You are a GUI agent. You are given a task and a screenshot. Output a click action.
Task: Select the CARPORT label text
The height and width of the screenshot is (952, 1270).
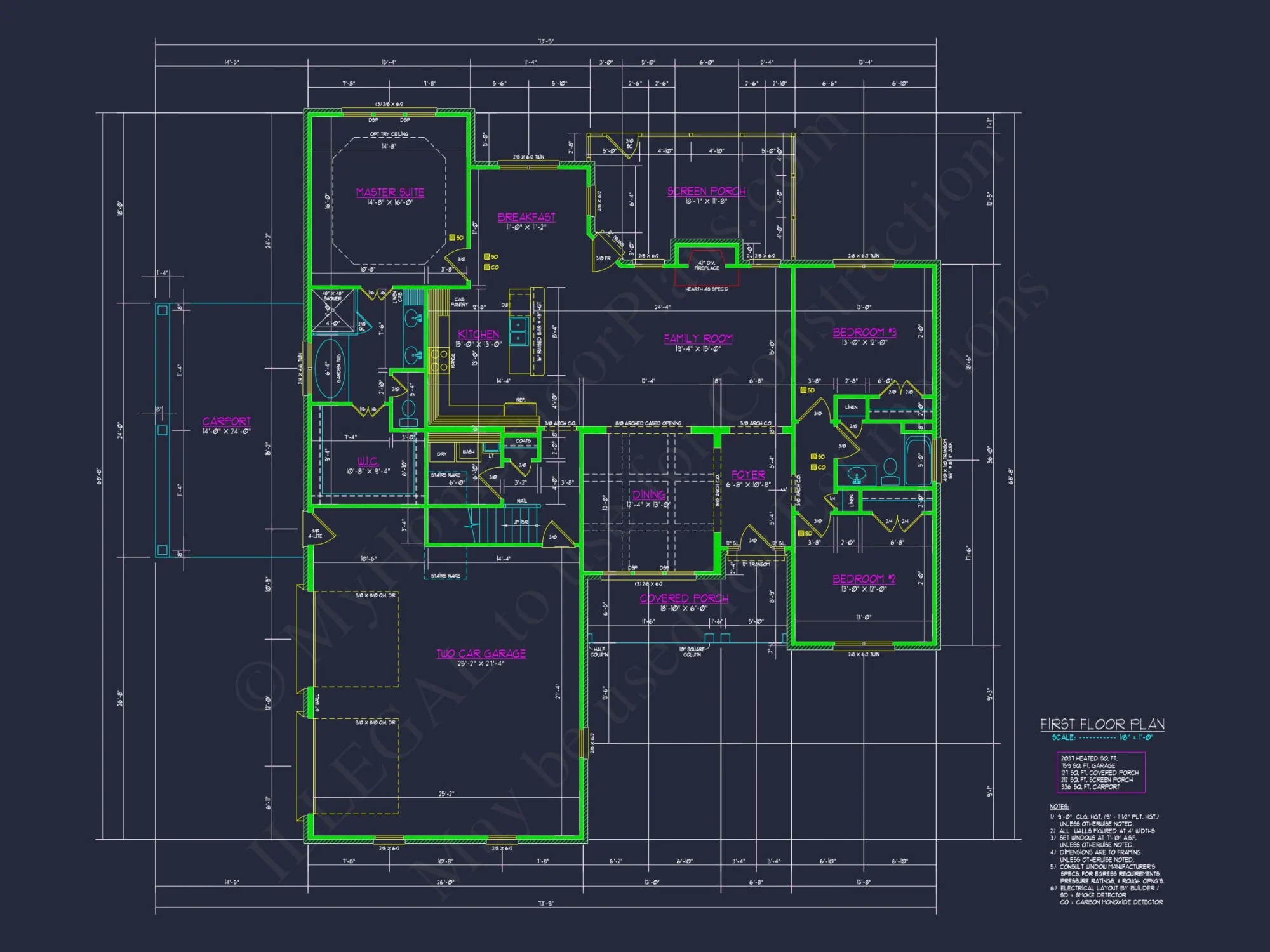click(227, 421)
